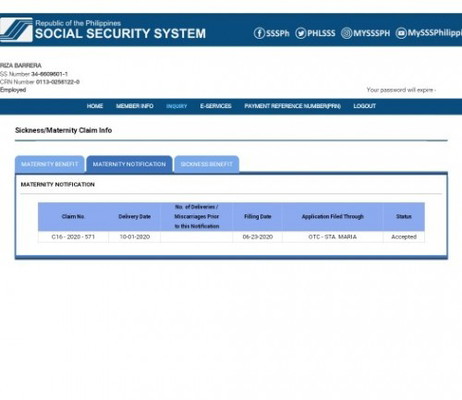Click the Claim No. column header
The height and width of the screenshot is (400, 462).
coord(73,217)
